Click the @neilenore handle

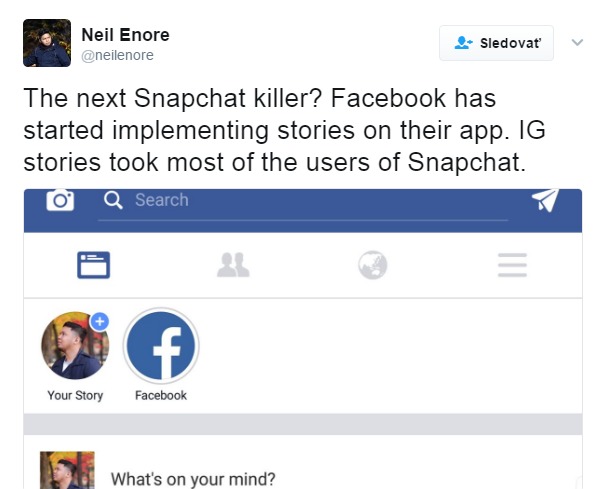click(117, 56)
